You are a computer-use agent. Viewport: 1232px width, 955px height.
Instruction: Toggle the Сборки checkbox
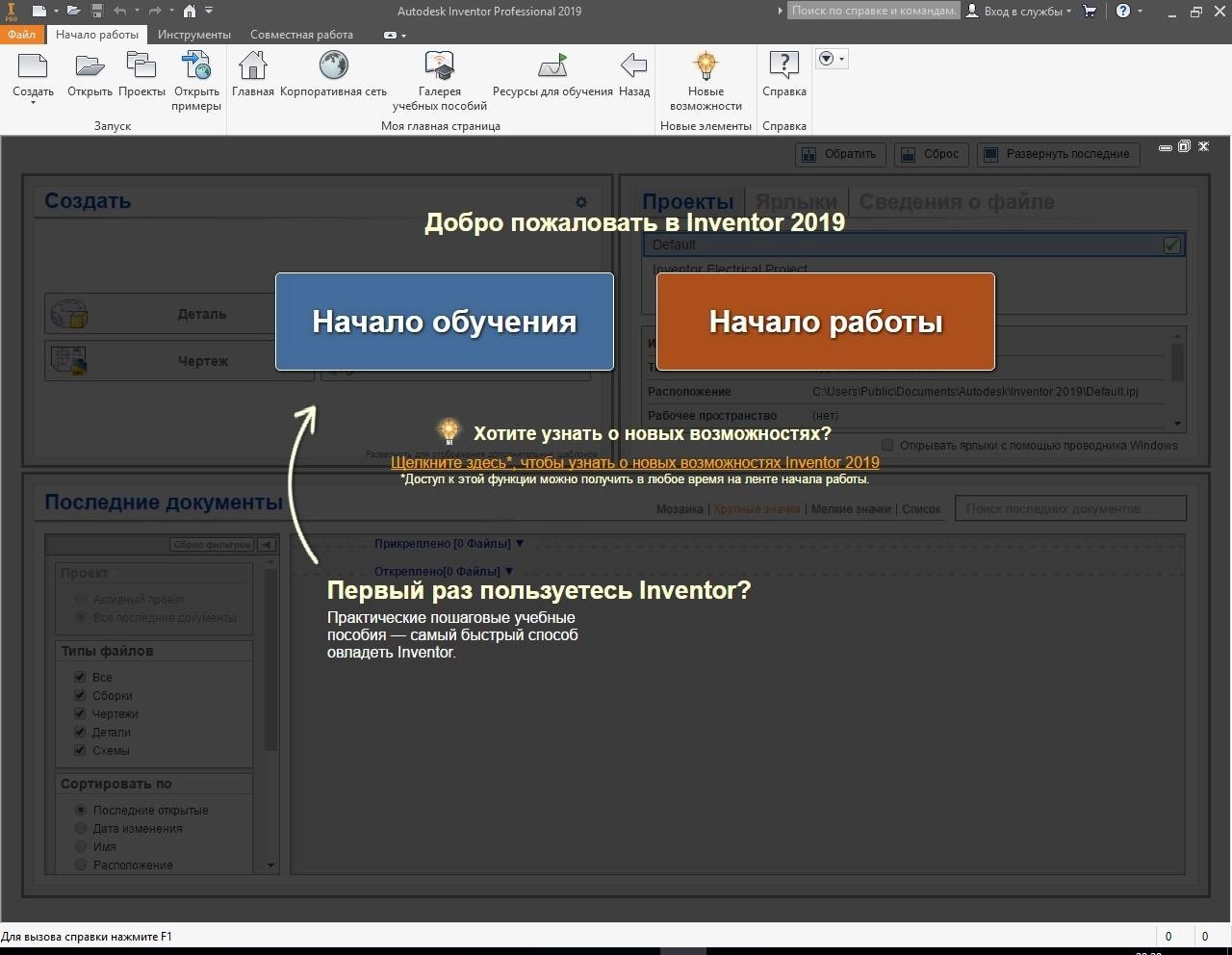pos(80,695)
